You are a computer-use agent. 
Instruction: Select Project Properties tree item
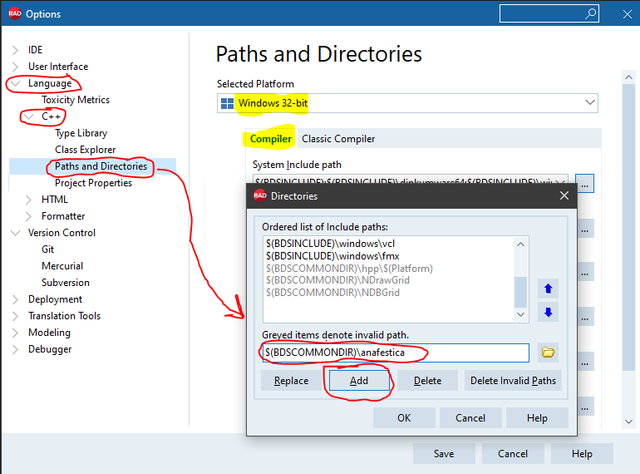pyautogui.click(x=93, y=183)
